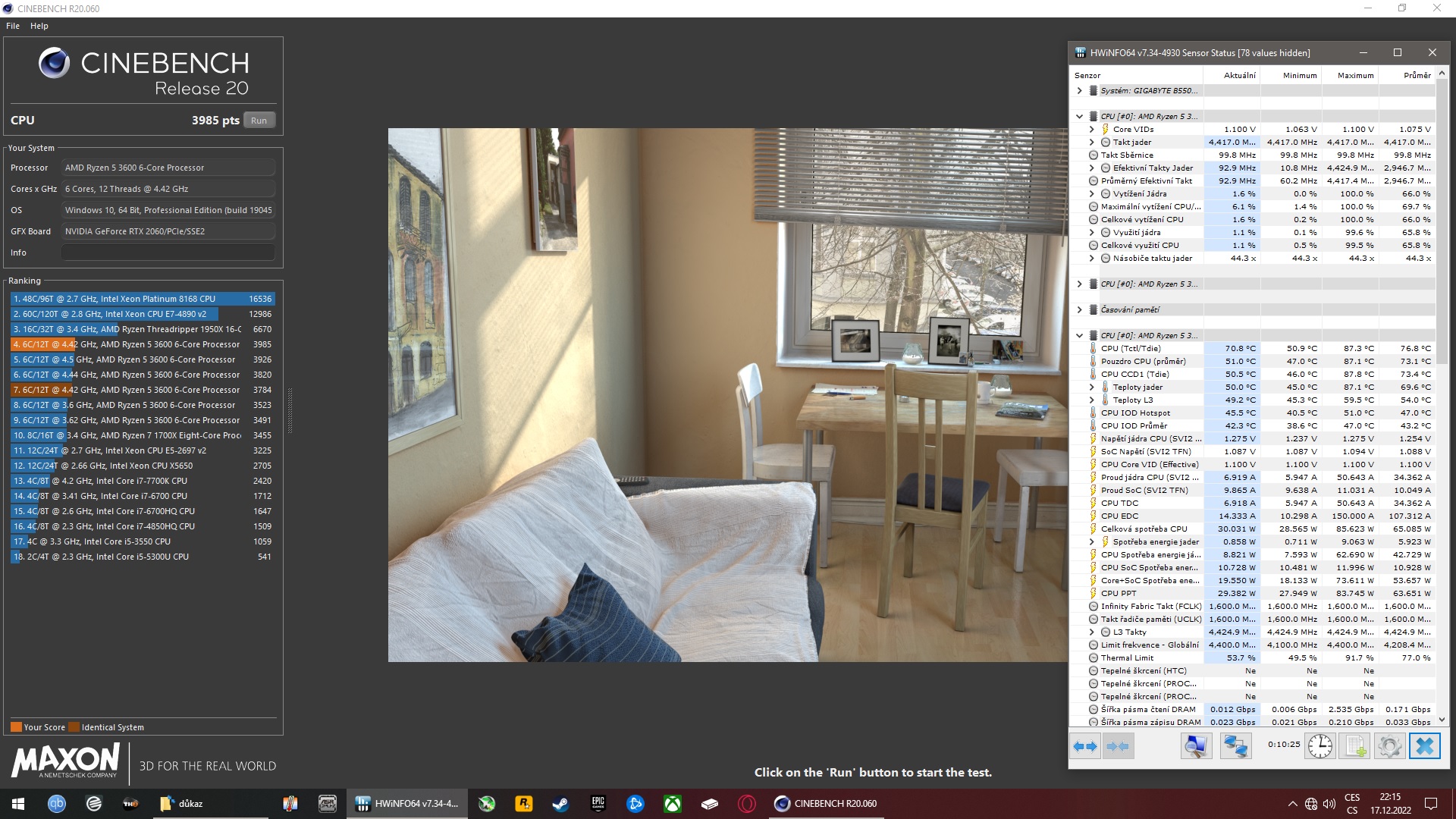The image size is (1456, 819).
Task: Select ranking row 3 Ryzen Threadripper 1950X
Action: (143, 330)
